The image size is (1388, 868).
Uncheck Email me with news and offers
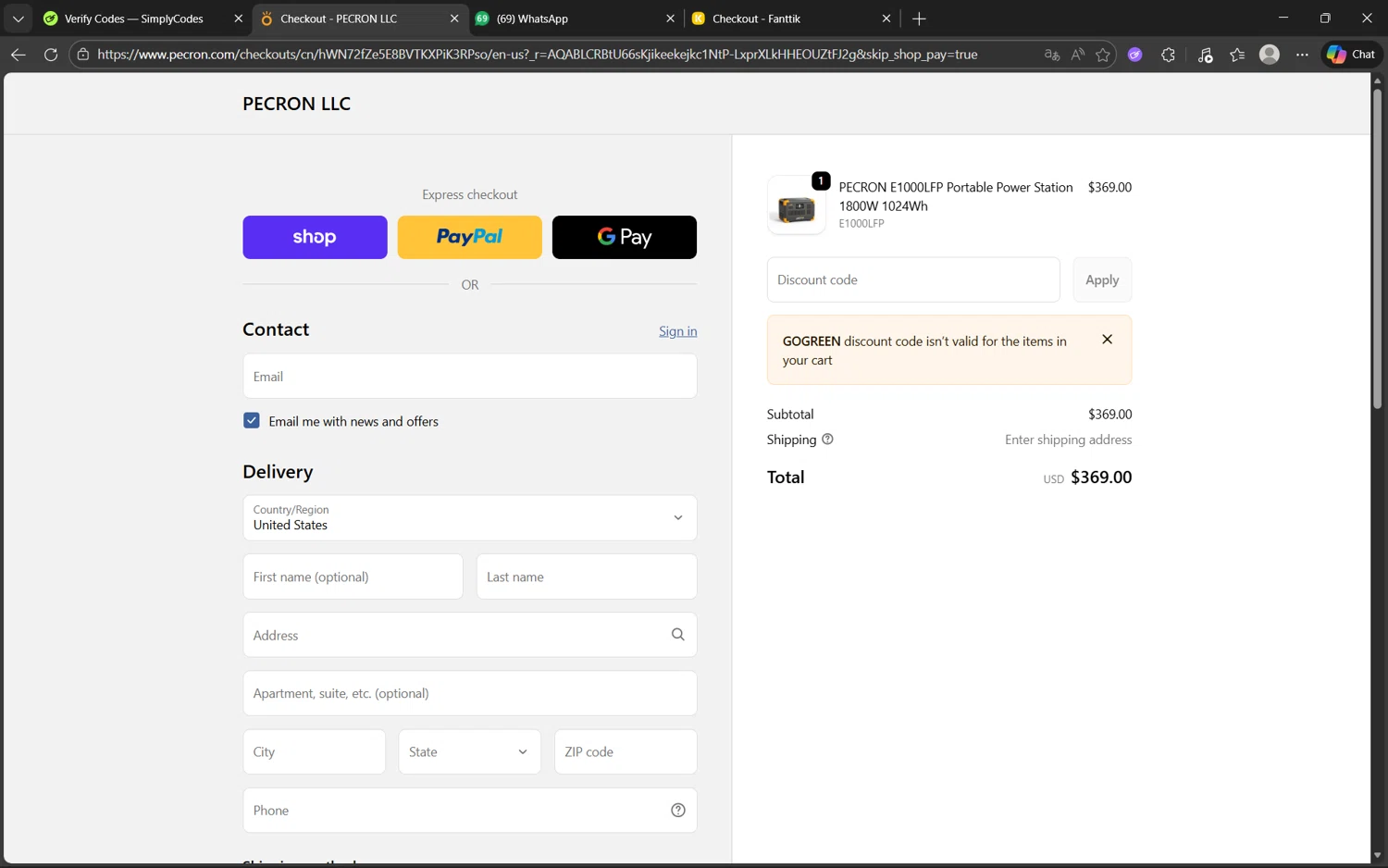(x=252, y=421)
